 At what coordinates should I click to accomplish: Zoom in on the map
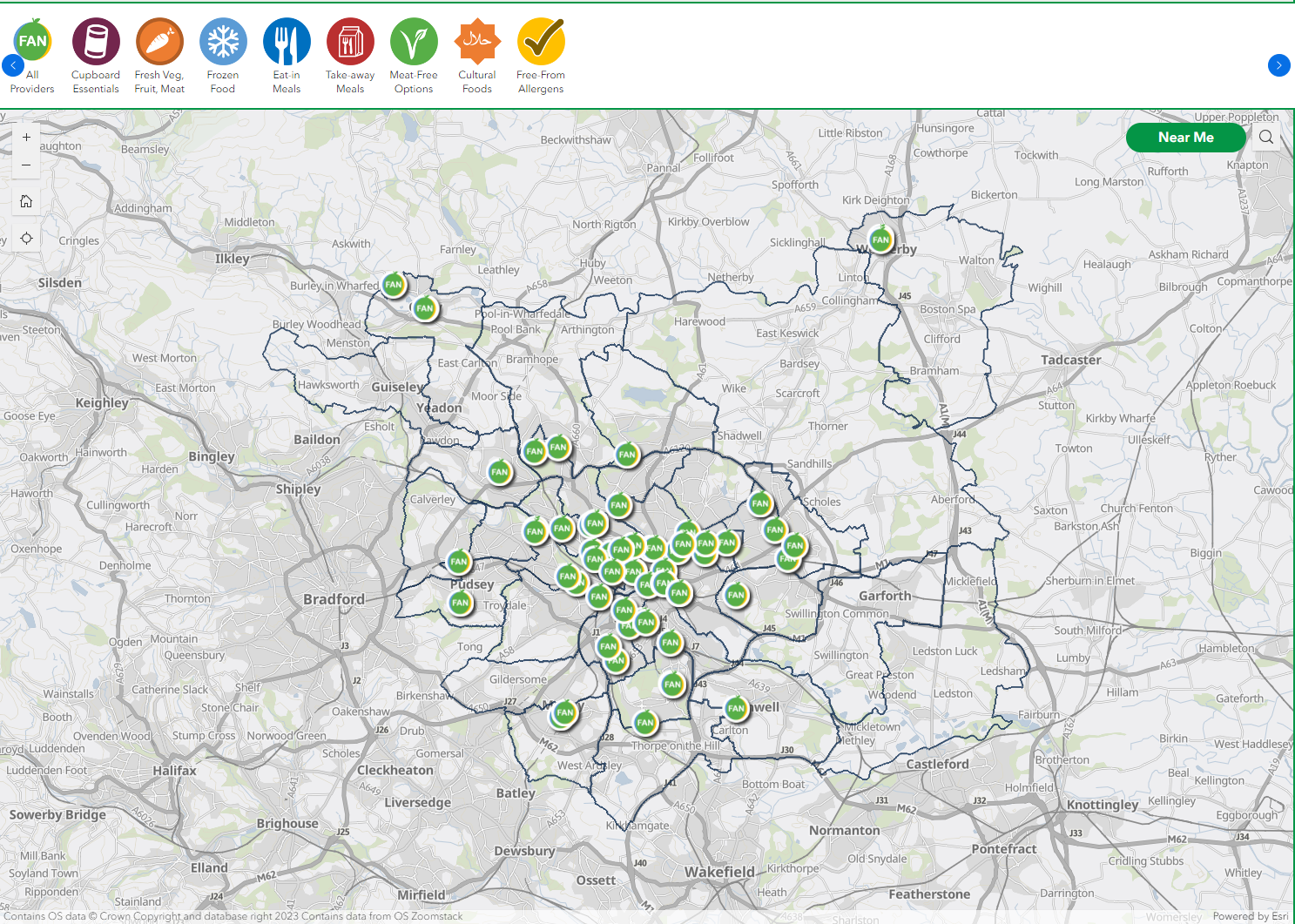point(26,138)
